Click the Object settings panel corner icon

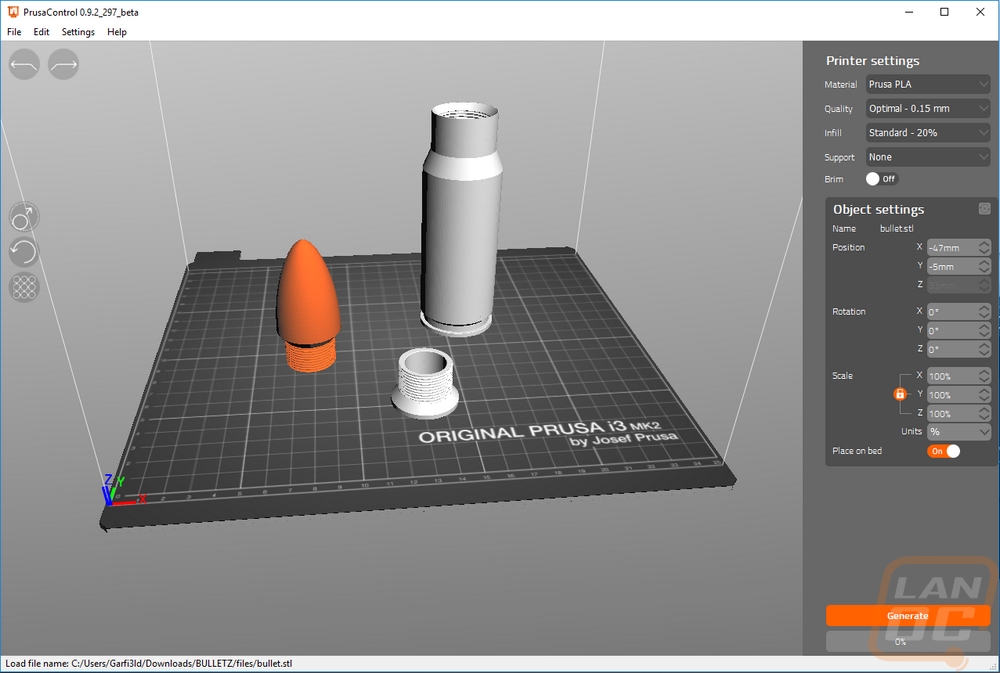(x=984, y=209)
